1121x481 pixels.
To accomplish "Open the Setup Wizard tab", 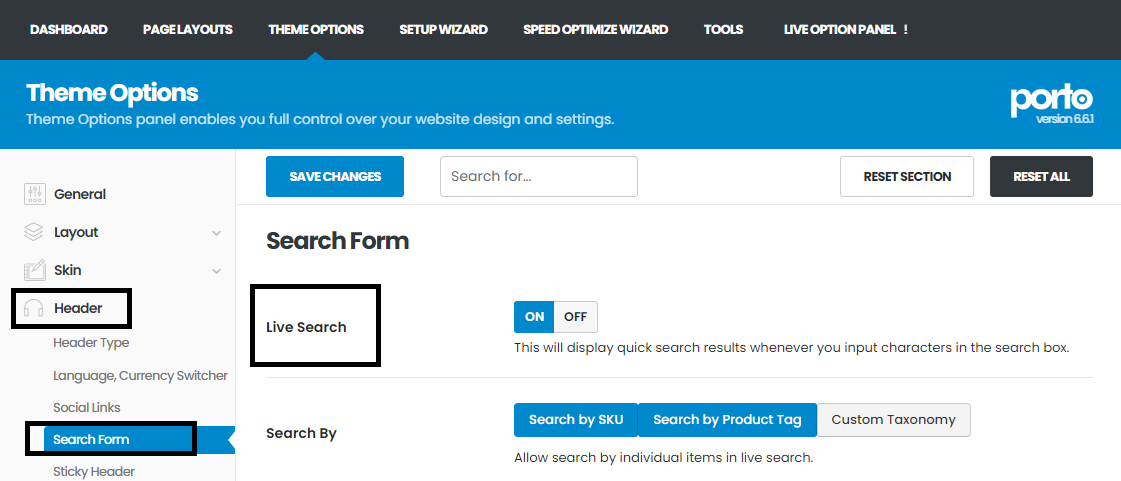I will tap(443, 30).
